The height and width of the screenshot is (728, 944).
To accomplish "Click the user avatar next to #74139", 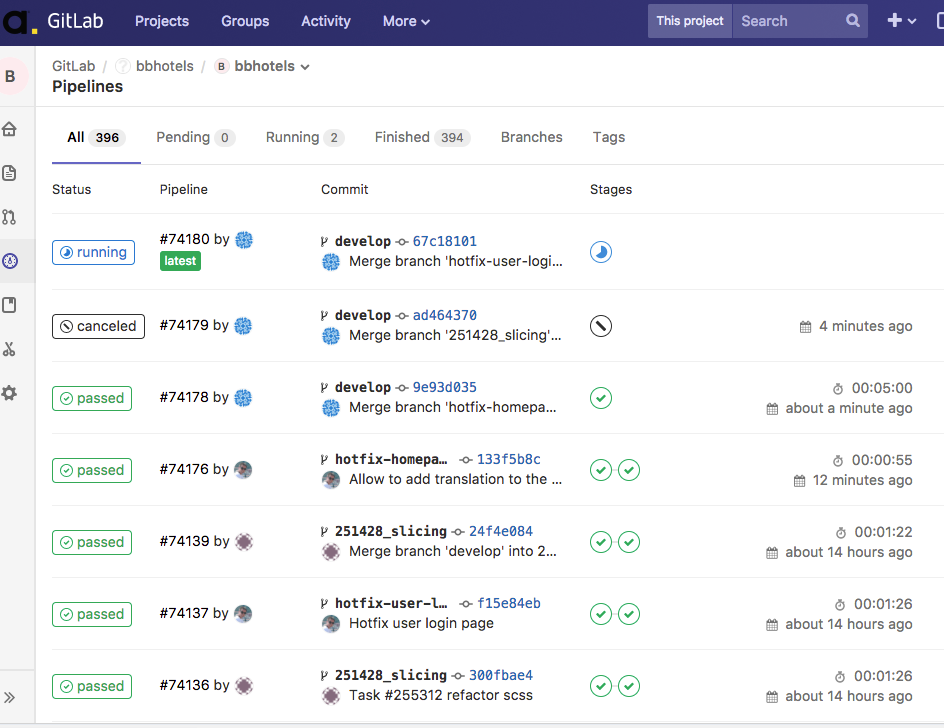I will point(244,541).
